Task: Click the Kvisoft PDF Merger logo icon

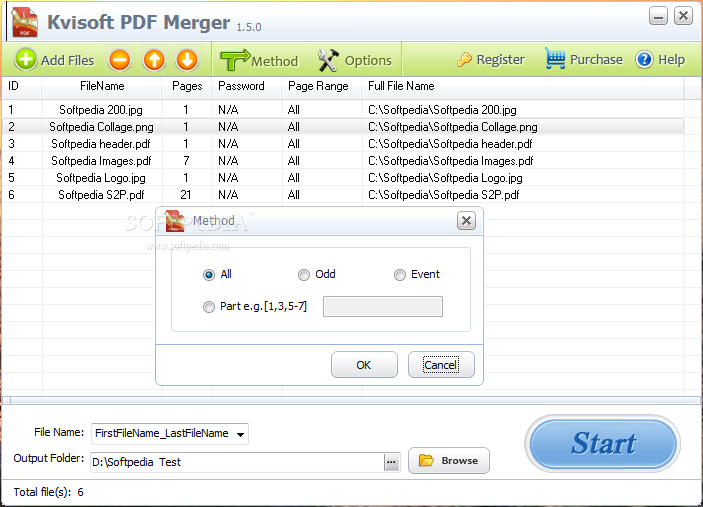Action: tap(25, 22)
